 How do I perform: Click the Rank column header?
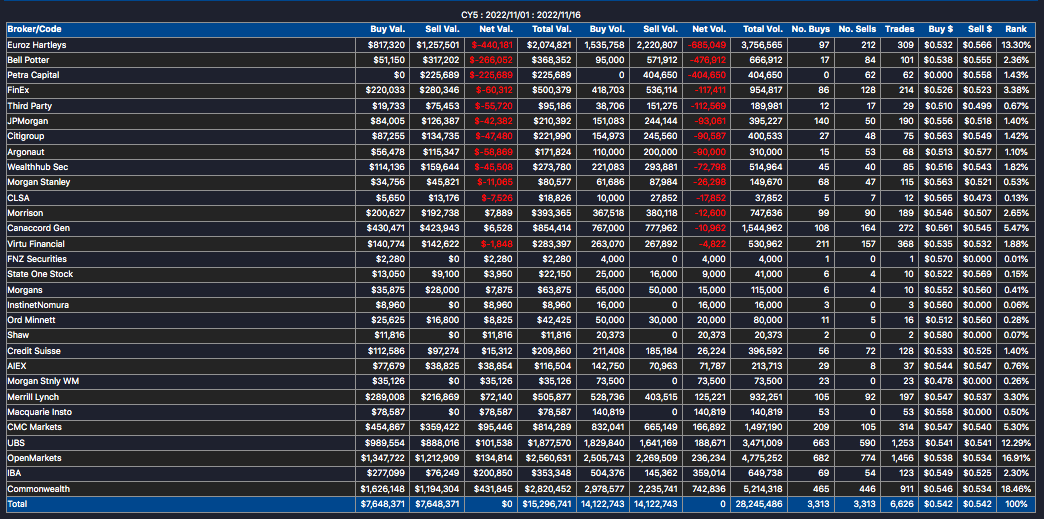tap(1017, 29)
